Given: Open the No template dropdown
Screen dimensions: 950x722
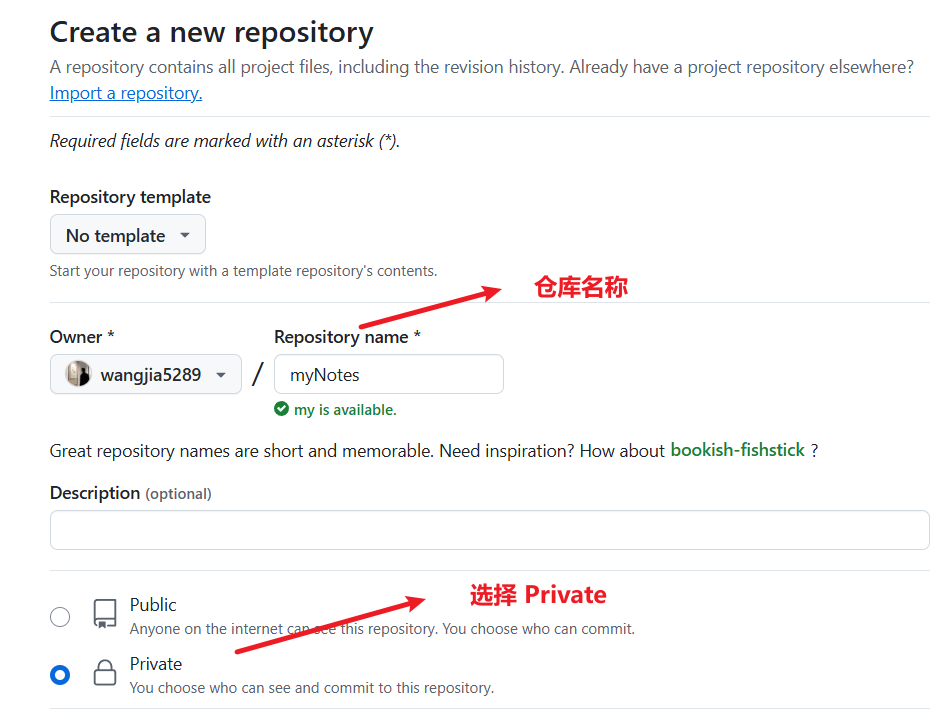Looking at the screenshot, I should point(128,235).
